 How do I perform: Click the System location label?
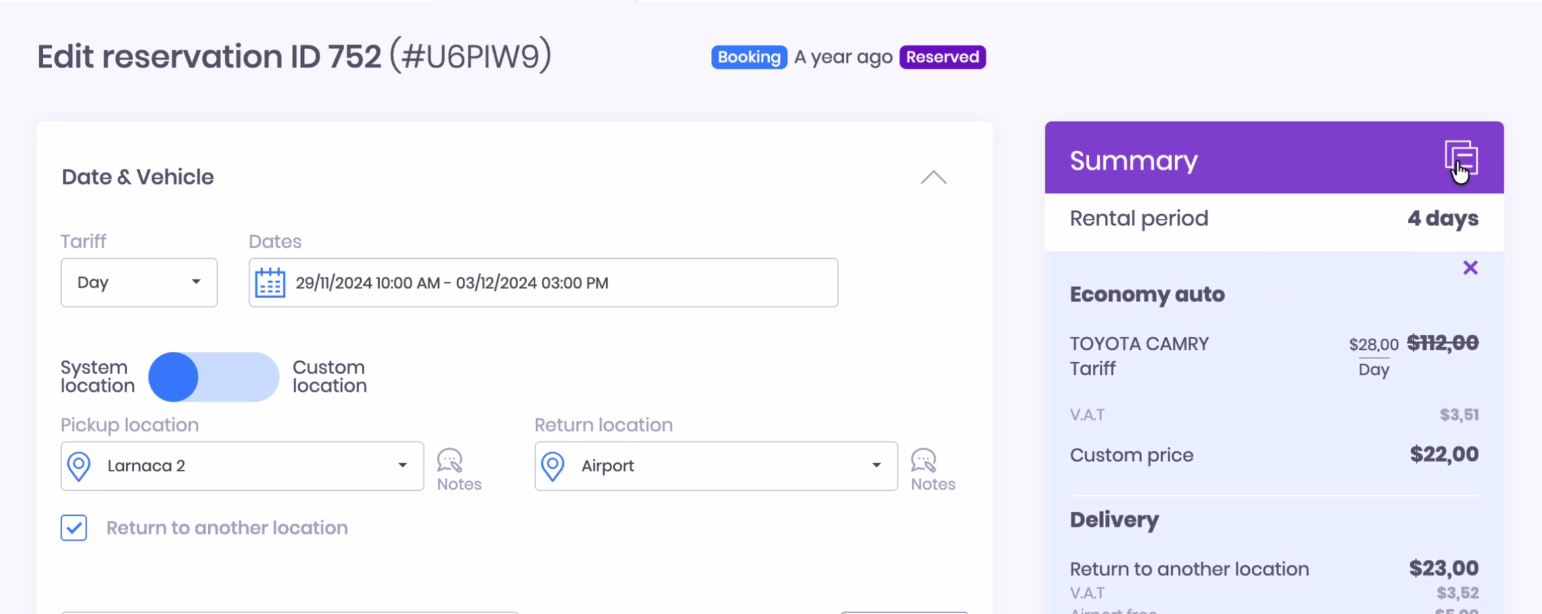click(97, 377)
